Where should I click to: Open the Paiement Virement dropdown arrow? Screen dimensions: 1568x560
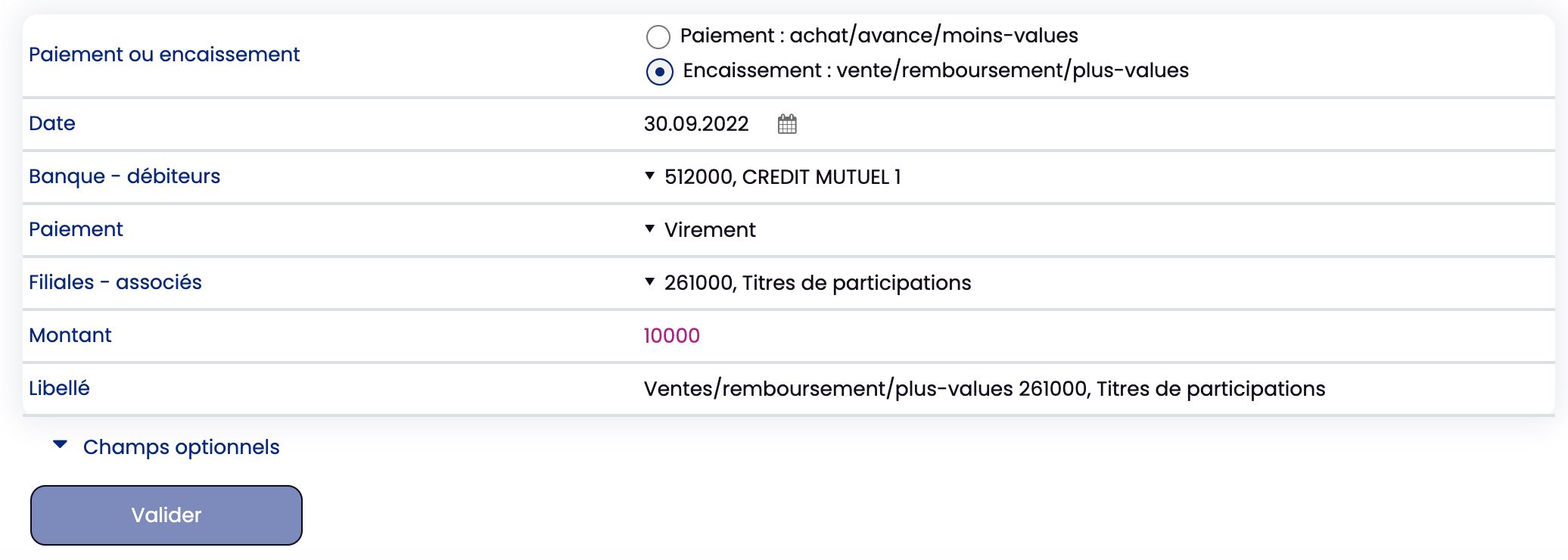(649, 229)
